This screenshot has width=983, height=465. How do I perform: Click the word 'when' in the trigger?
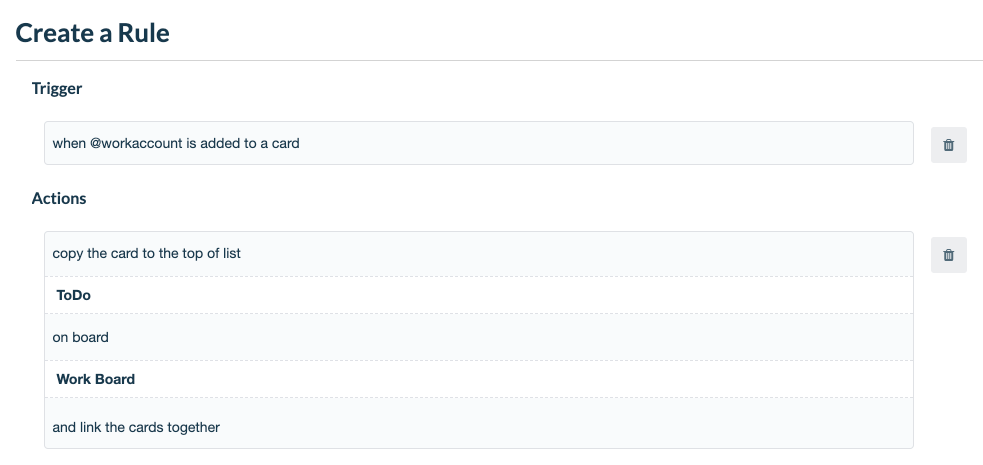[x=69, y=144]
